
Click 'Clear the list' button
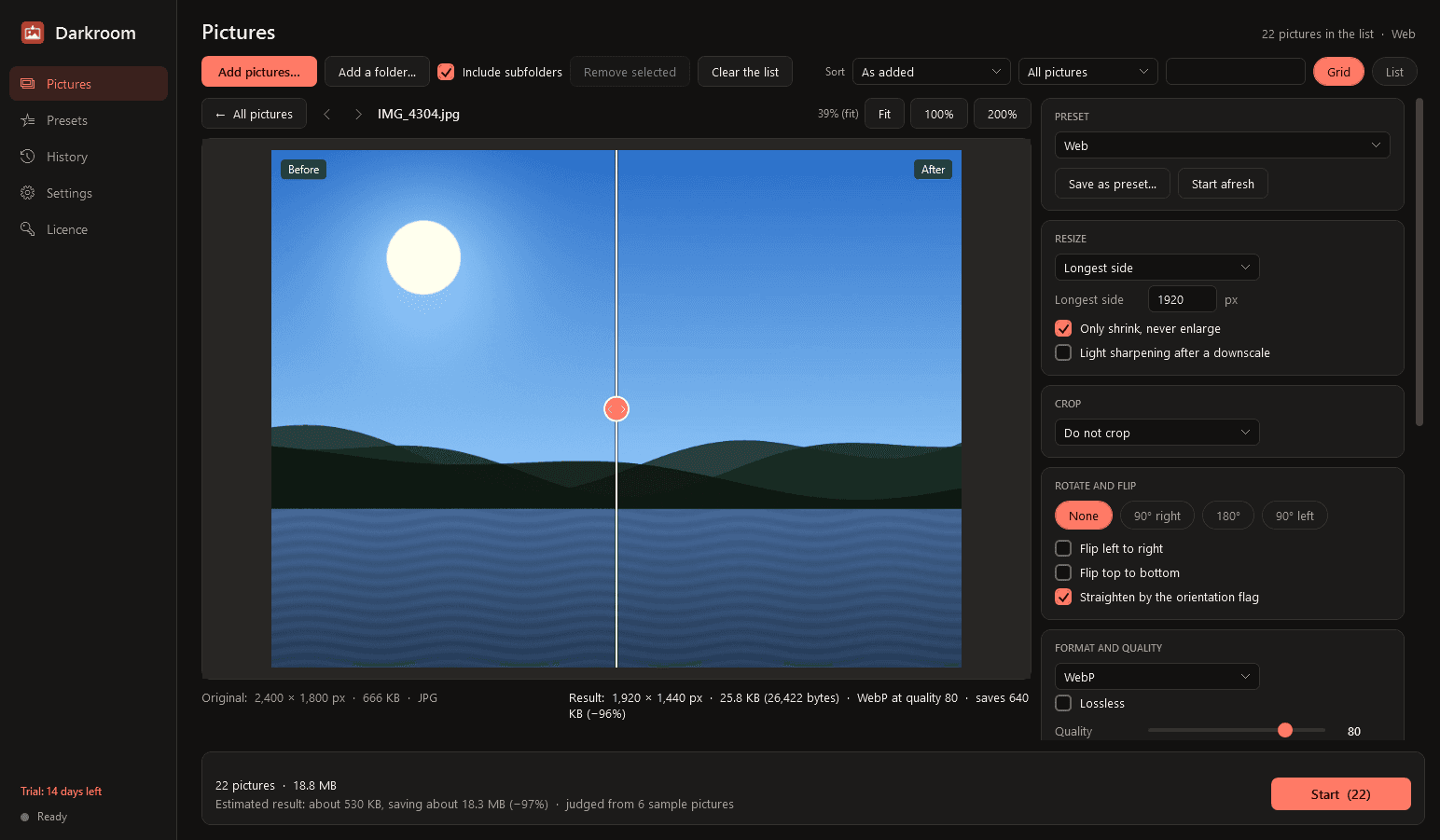tap(745, 72)
